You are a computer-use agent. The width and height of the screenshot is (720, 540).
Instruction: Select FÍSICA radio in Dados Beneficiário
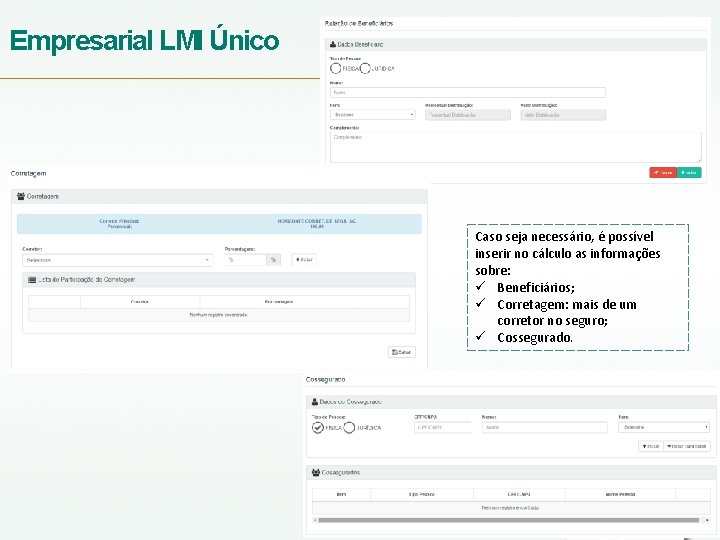(336, 68)
